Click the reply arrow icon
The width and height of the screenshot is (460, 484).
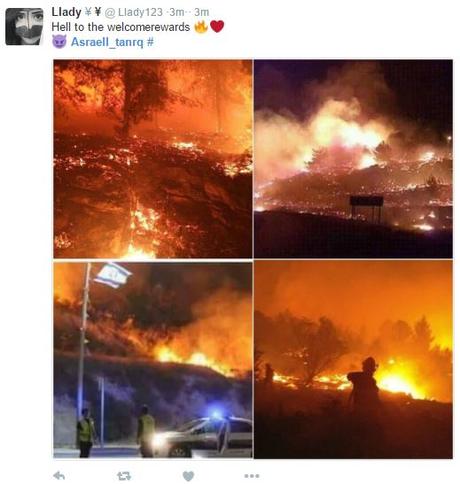click(59, 475)
